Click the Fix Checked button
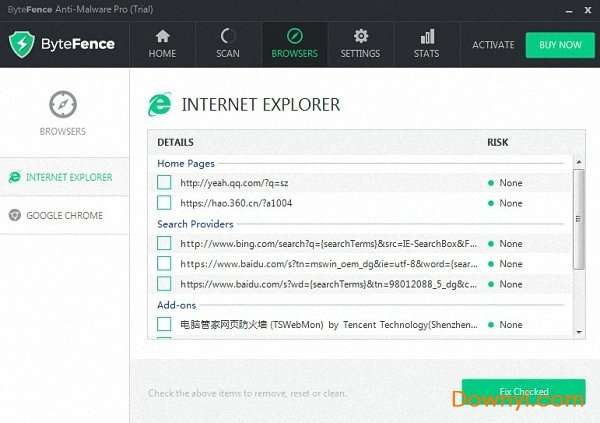The image size is (600, 423). coord(524,392)
